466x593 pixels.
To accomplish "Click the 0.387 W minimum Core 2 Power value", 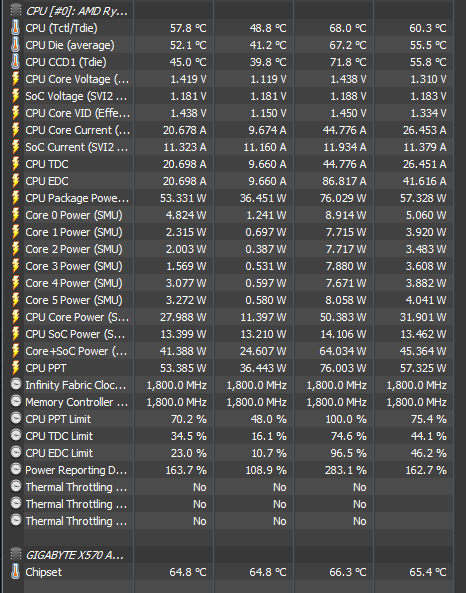I will pos(266,249).
